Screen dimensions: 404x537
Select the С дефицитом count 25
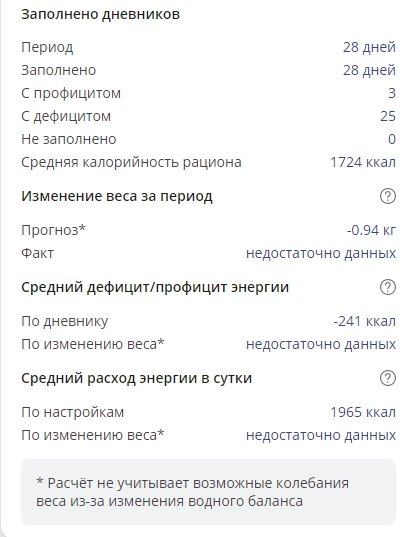pos(388,116)
